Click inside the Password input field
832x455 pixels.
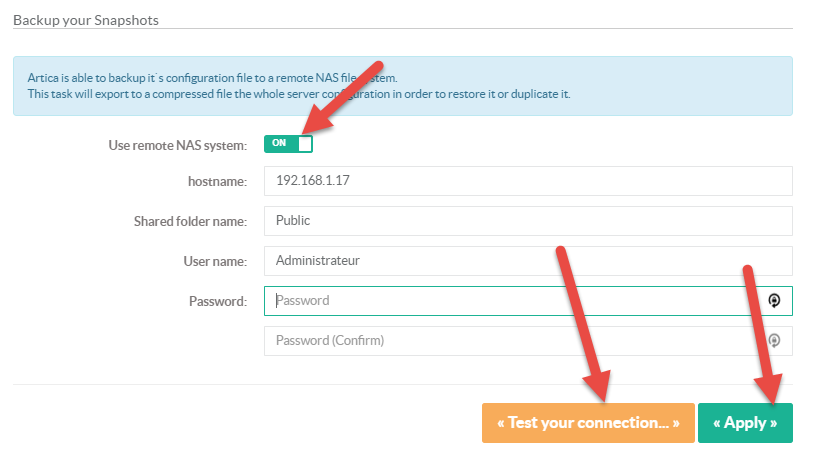pyautogui.click(x=510, y=301)
